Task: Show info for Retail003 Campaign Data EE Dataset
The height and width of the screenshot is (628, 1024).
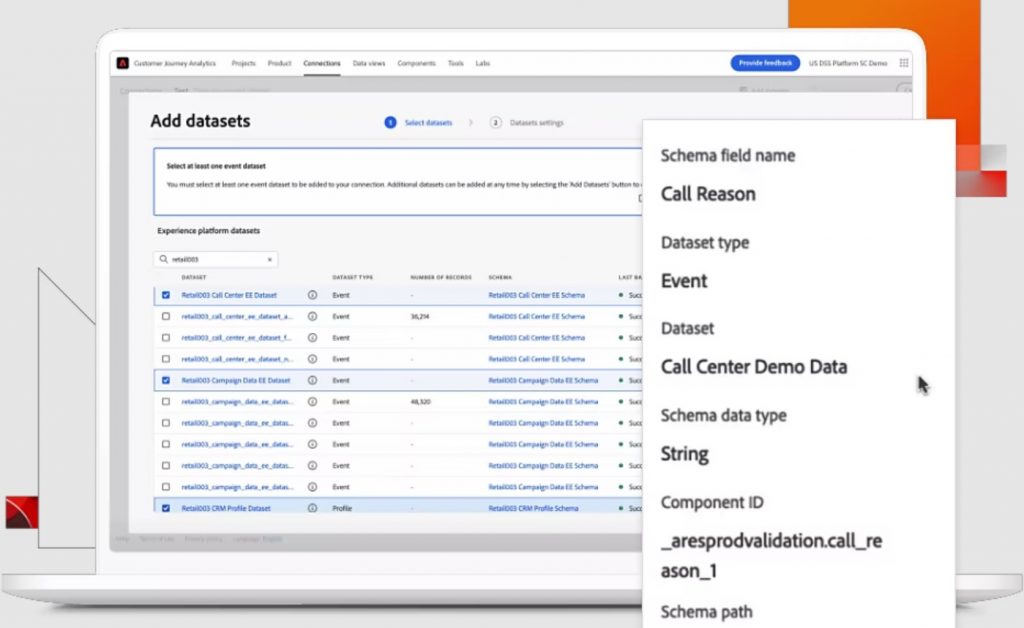Action: tap(312, 381)
